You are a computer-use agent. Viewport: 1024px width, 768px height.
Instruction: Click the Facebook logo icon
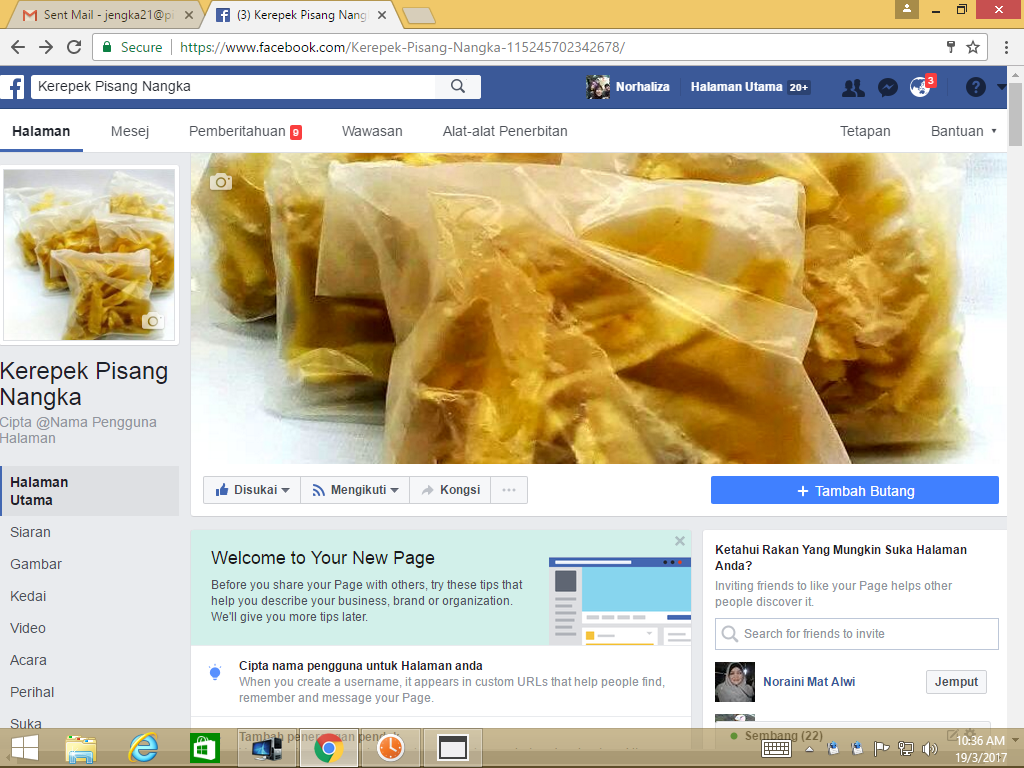14,87
